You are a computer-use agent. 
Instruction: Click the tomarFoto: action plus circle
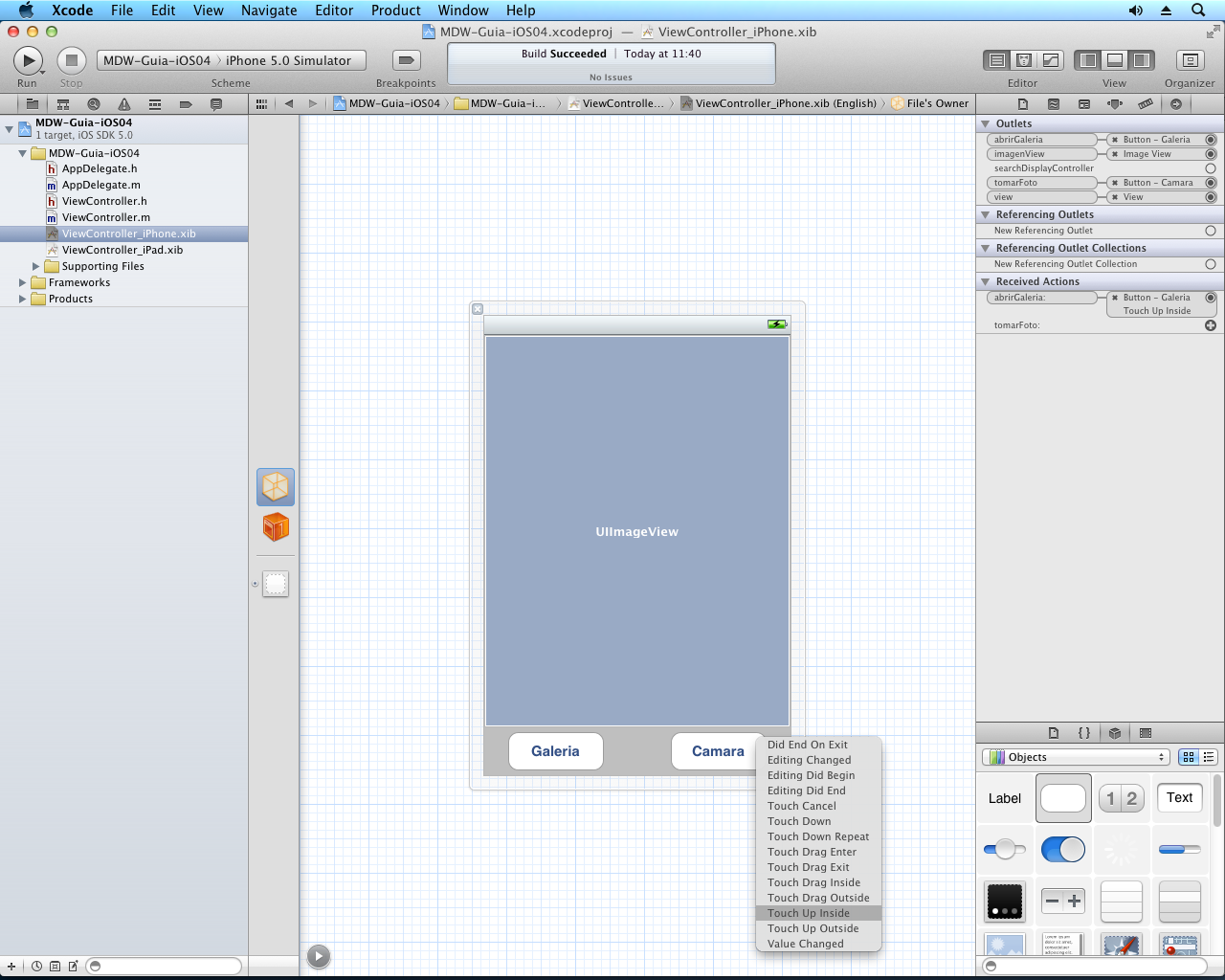click(1211, 325)
